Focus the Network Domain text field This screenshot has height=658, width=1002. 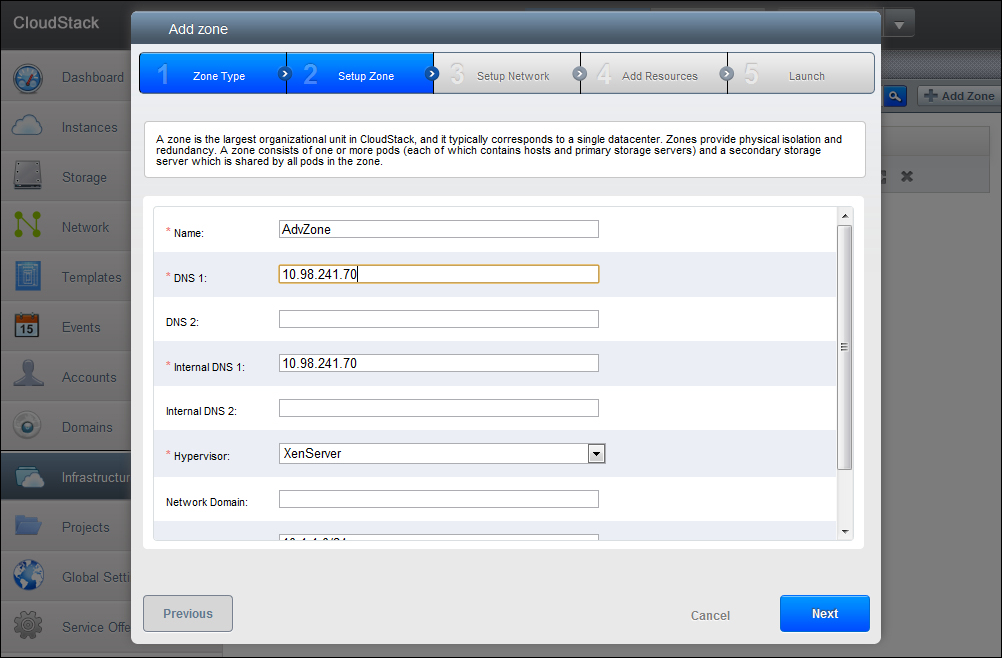coord(438,499)
